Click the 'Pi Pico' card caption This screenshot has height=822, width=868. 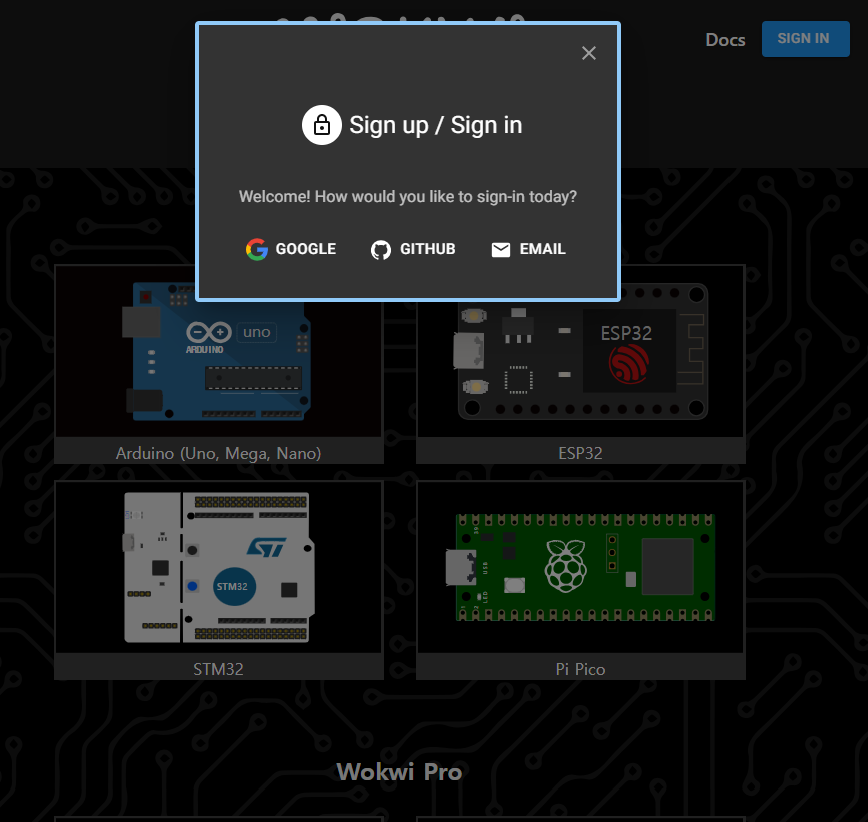(580, 669)
